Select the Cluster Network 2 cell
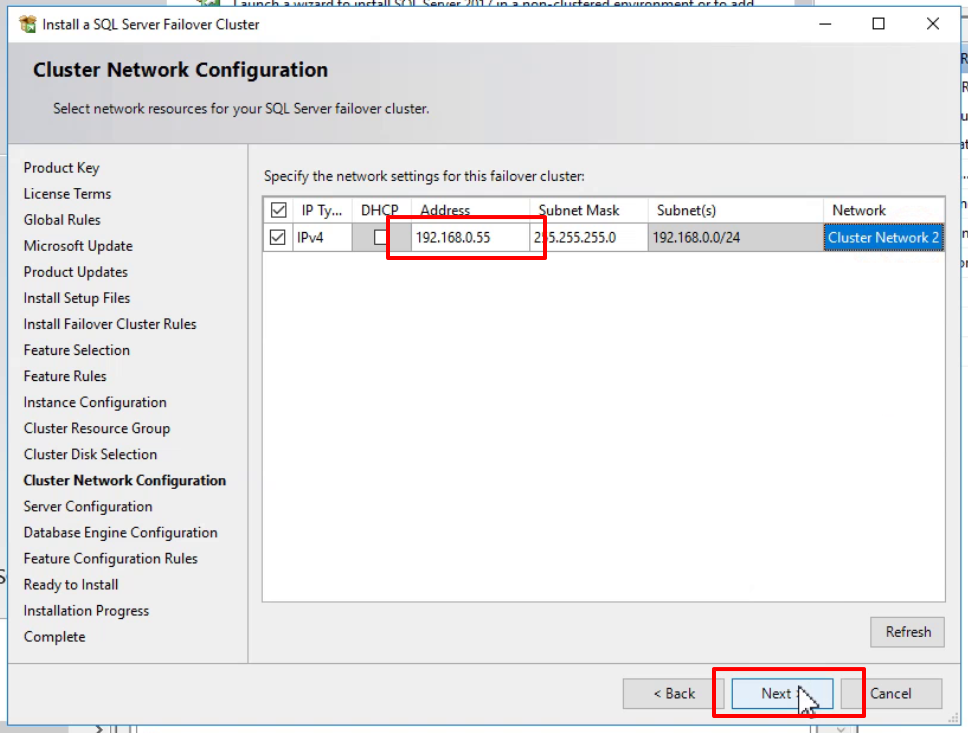The height and width of the screenshot is (733, 968). pos(883,238)
